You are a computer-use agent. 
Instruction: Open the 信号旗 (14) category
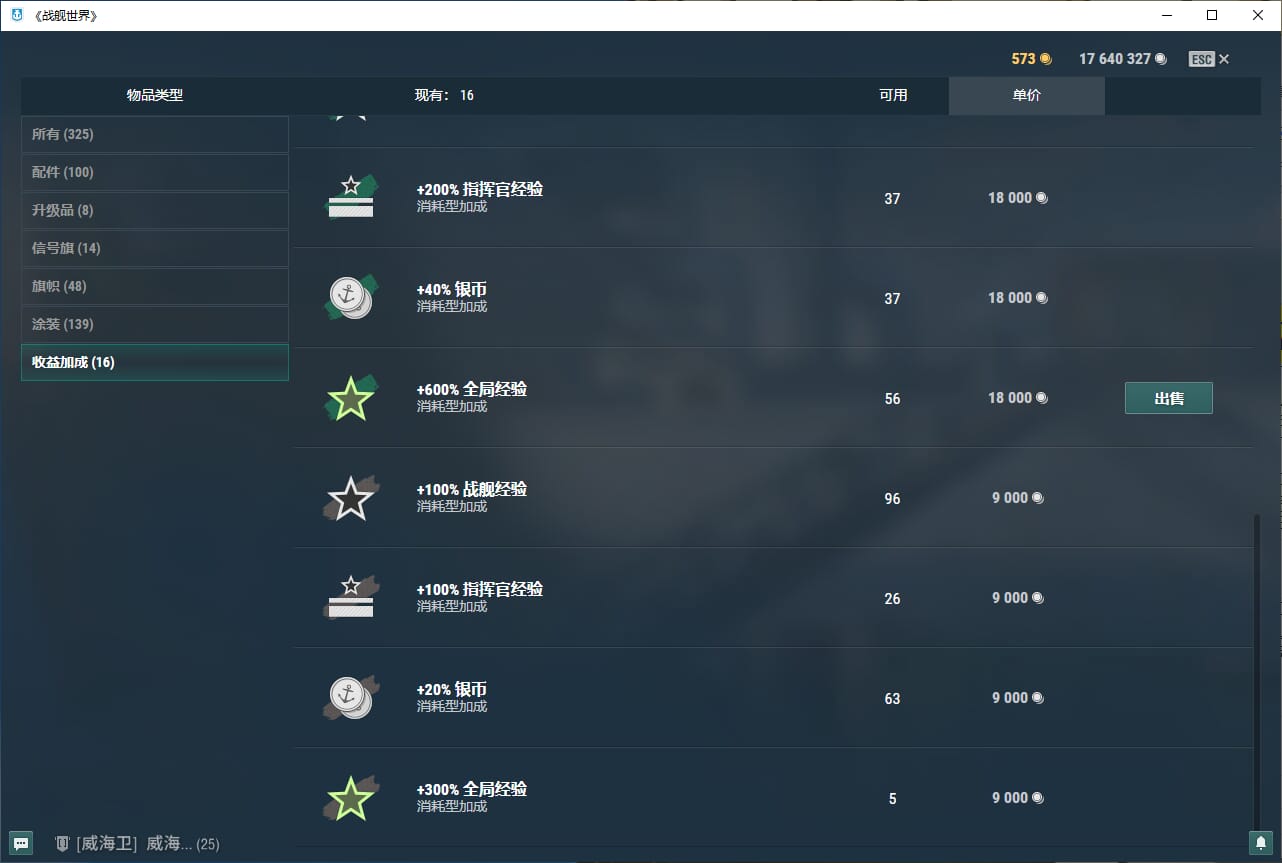tap(155, 248)
